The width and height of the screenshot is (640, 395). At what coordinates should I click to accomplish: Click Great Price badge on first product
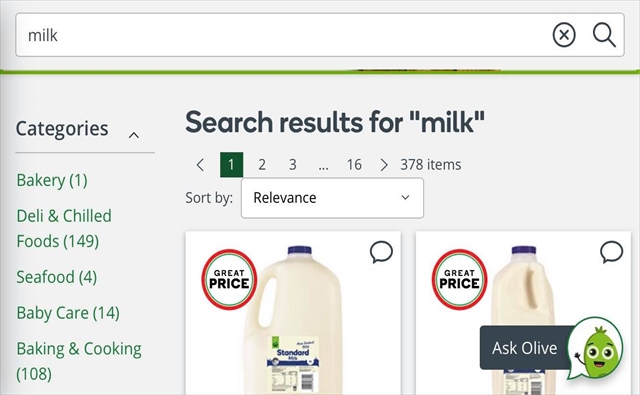click(229, 279)
